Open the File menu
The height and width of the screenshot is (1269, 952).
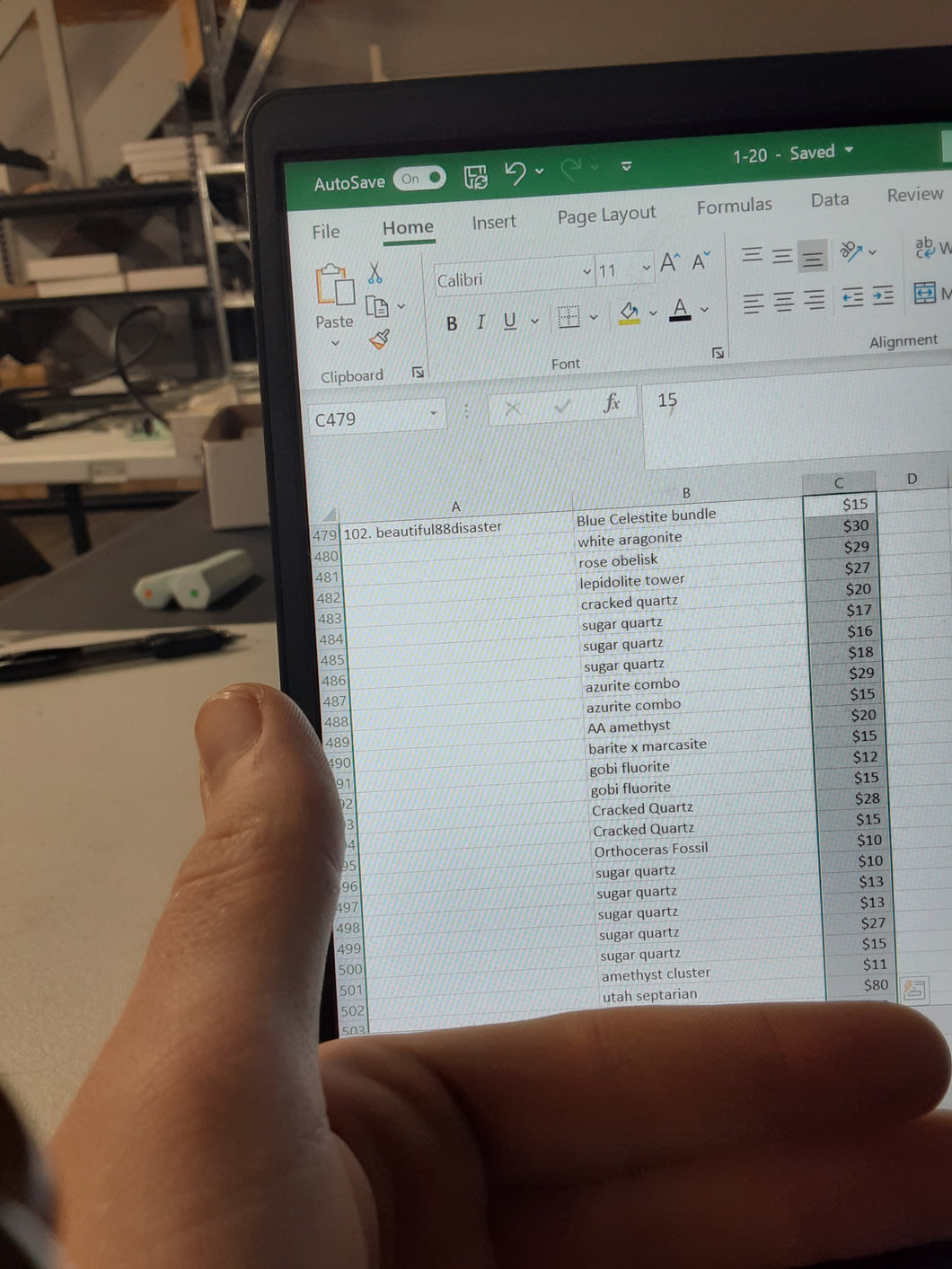326,232
